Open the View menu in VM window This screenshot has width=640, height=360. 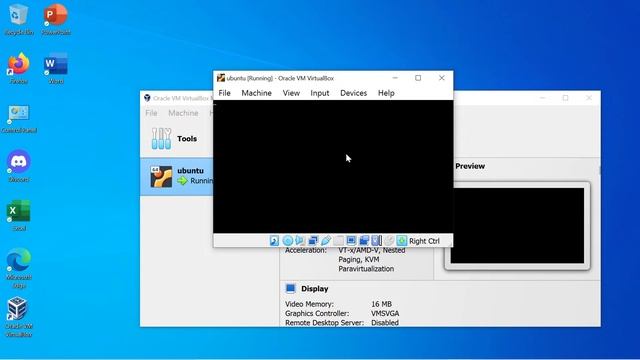pyautogui.click(x=291, y=93)
